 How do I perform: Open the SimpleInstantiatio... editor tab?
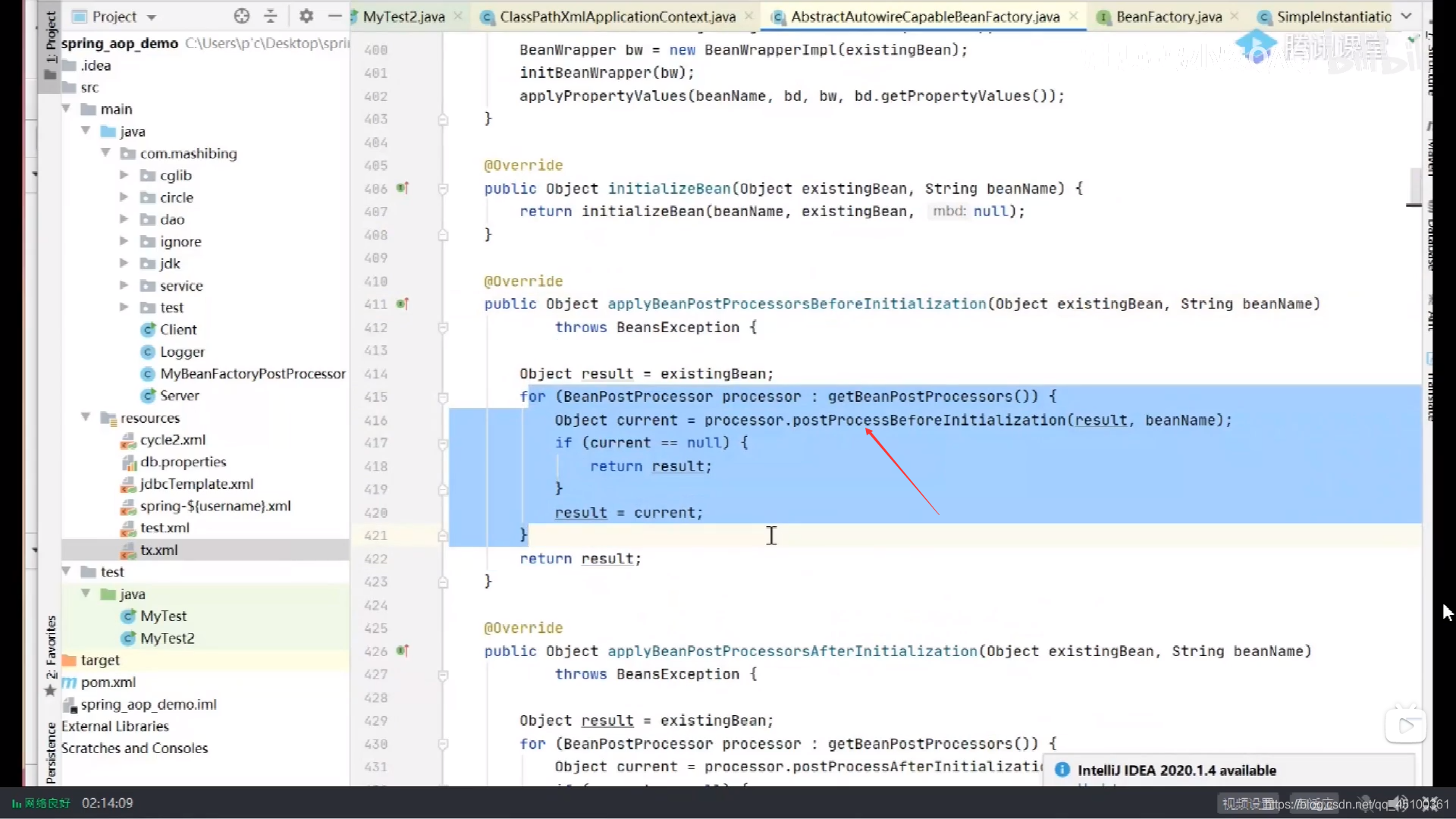click(x=1333, y=17)
